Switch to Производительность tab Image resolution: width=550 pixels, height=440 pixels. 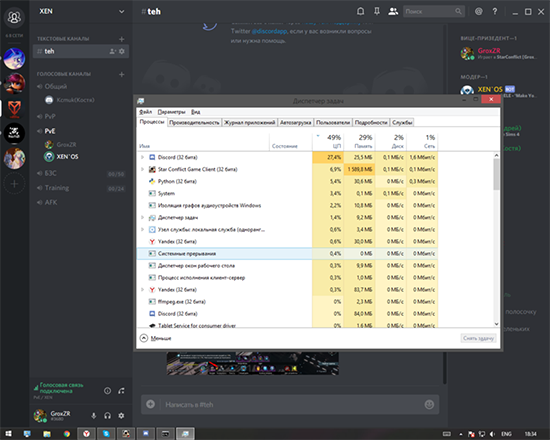[x=194, y=122]
